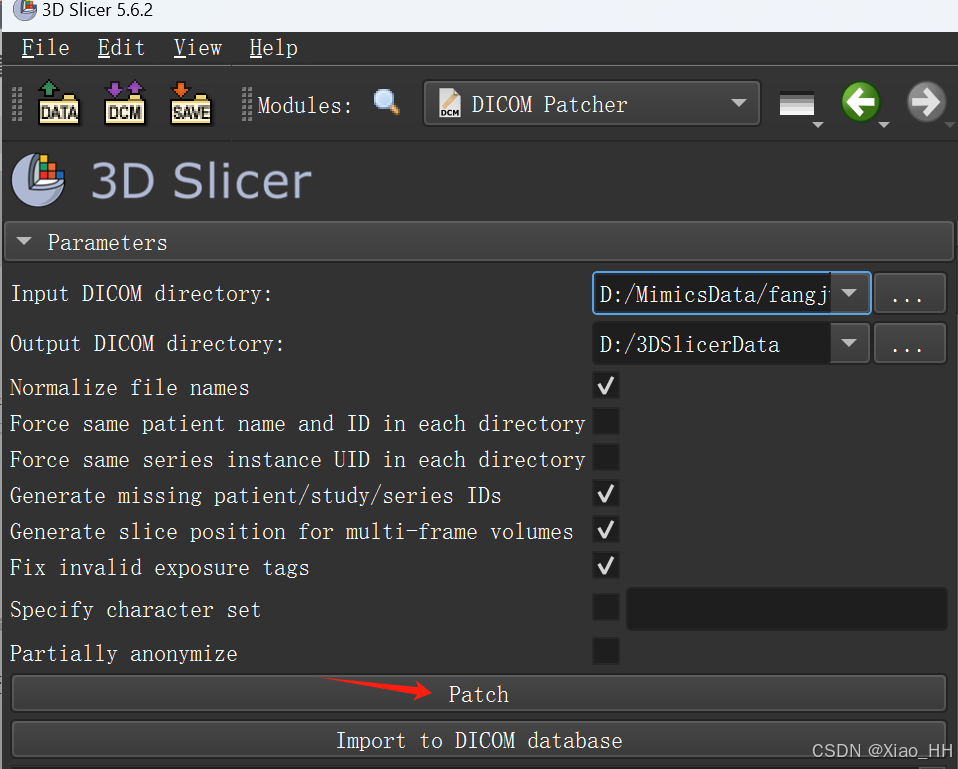Open module finder magnifying glass
Viewport: 958px width, 769px height.
(387, 102)
